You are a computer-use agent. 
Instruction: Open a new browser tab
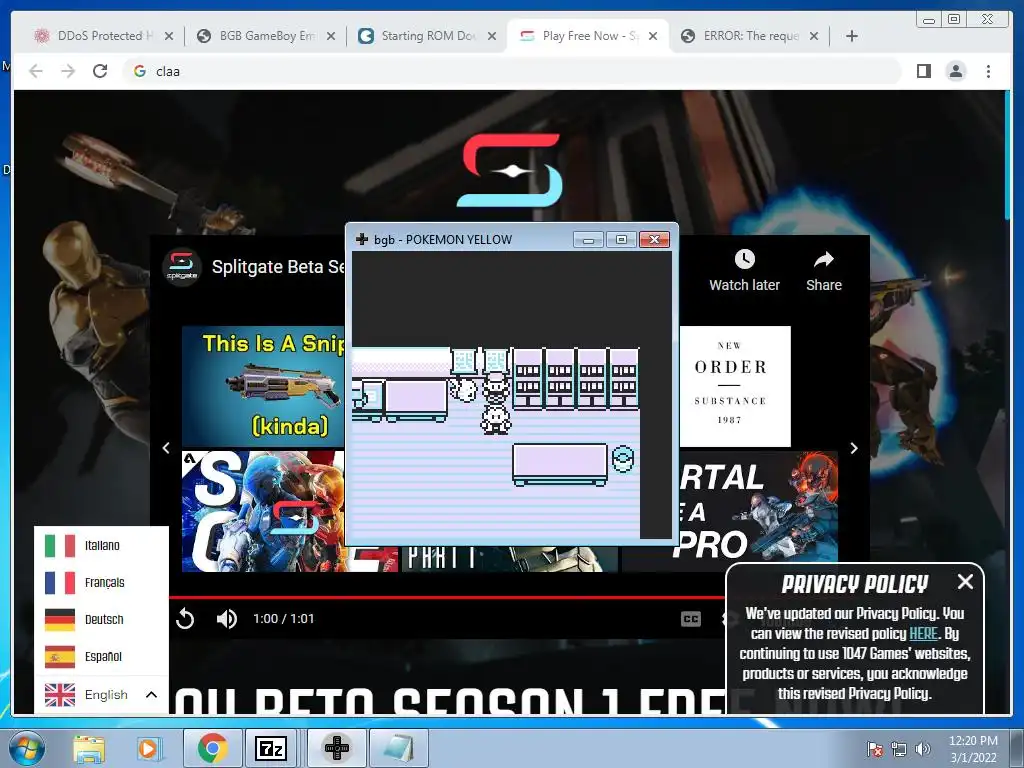point(852,36)
